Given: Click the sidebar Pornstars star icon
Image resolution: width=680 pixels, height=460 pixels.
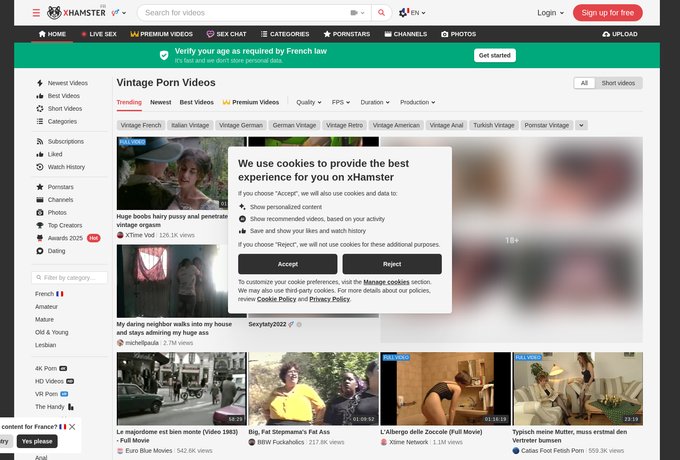Looking at the screenshot, I should click(40, 187).
